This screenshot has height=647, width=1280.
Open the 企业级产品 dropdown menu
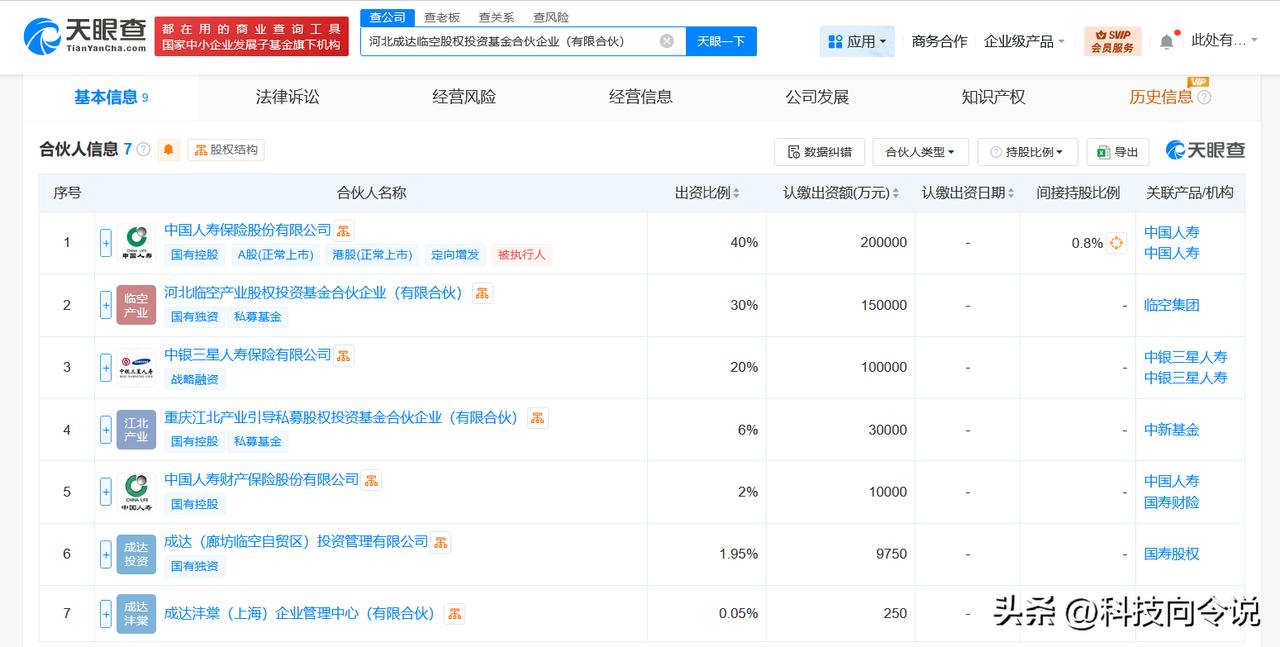[x=1024, y=41]
